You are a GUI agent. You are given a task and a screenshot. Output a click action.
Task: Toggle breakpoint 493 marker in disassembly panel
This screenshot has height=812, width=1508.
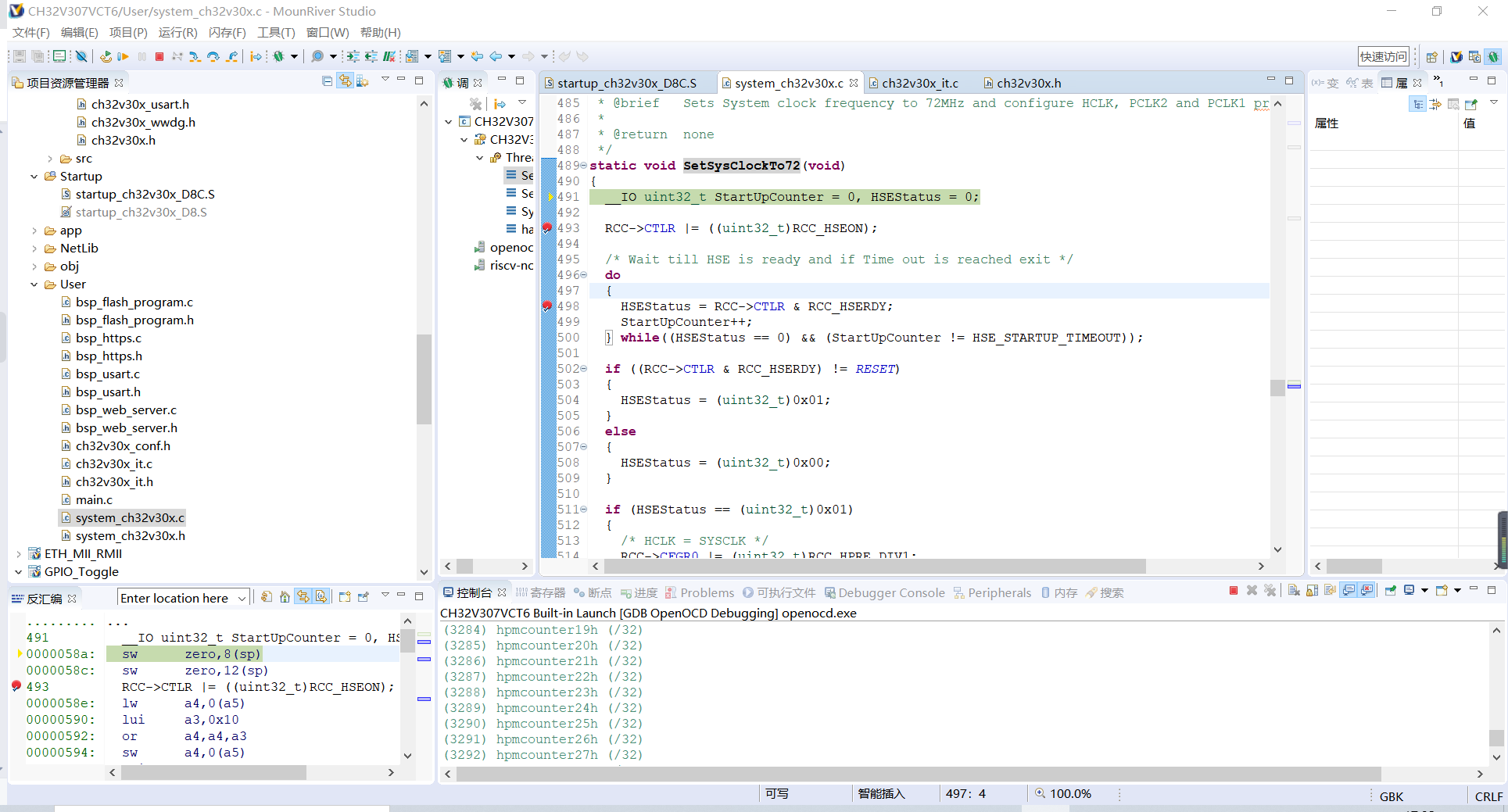pos(16,686)
